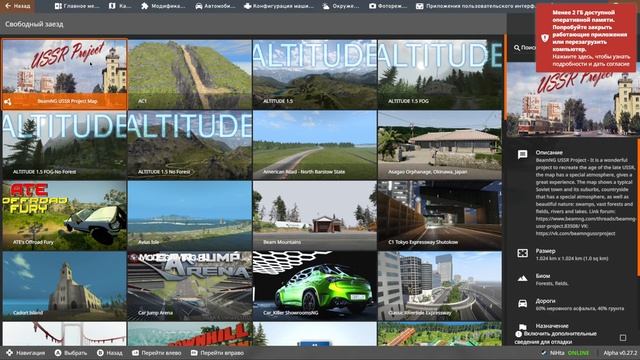This screenshot has width=640, height=360.
Task: Select the Car_Killer ShowroomsNG map
Action: point(315,286)
